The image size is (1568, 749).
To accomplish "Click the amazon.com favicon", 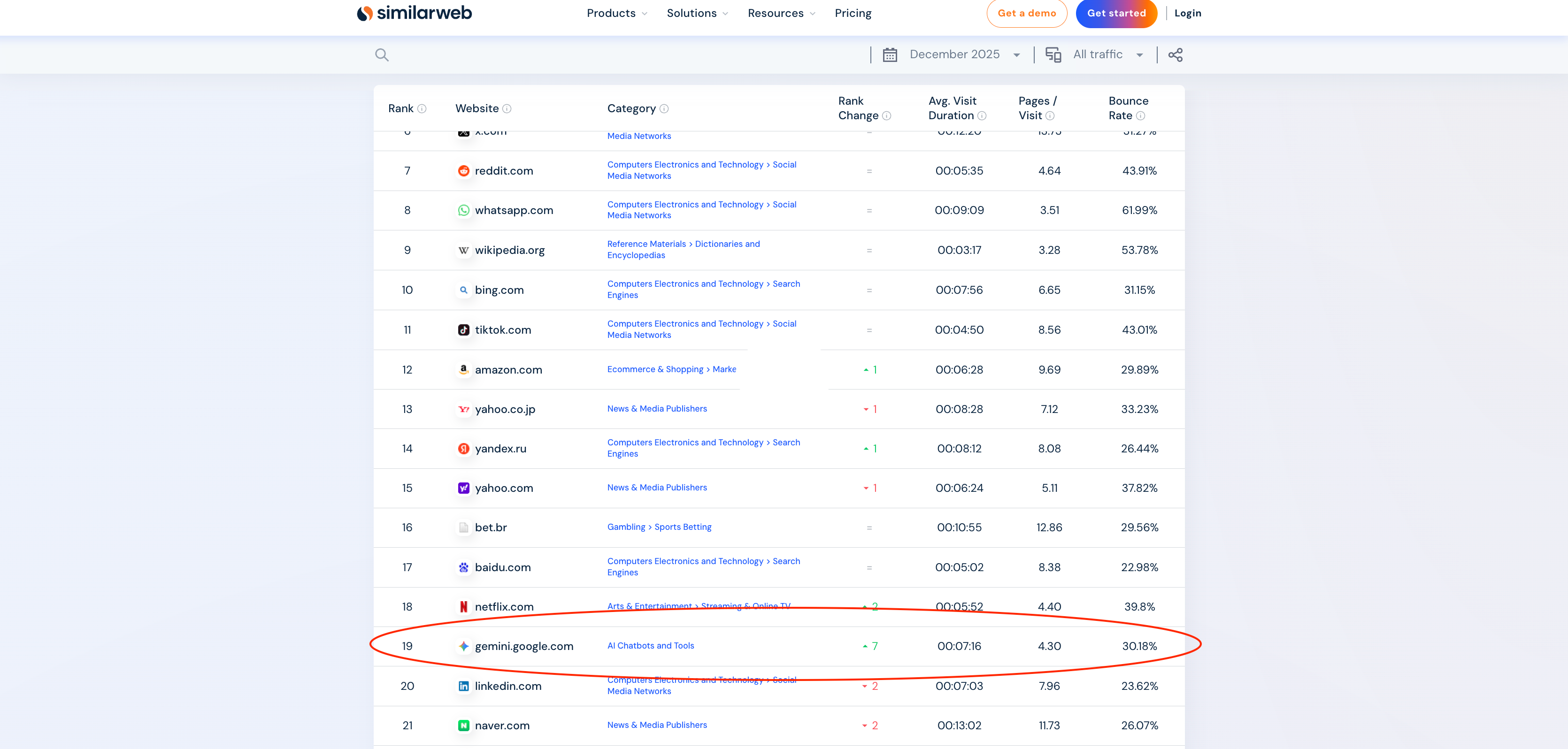I will click(x=464, y=370).
